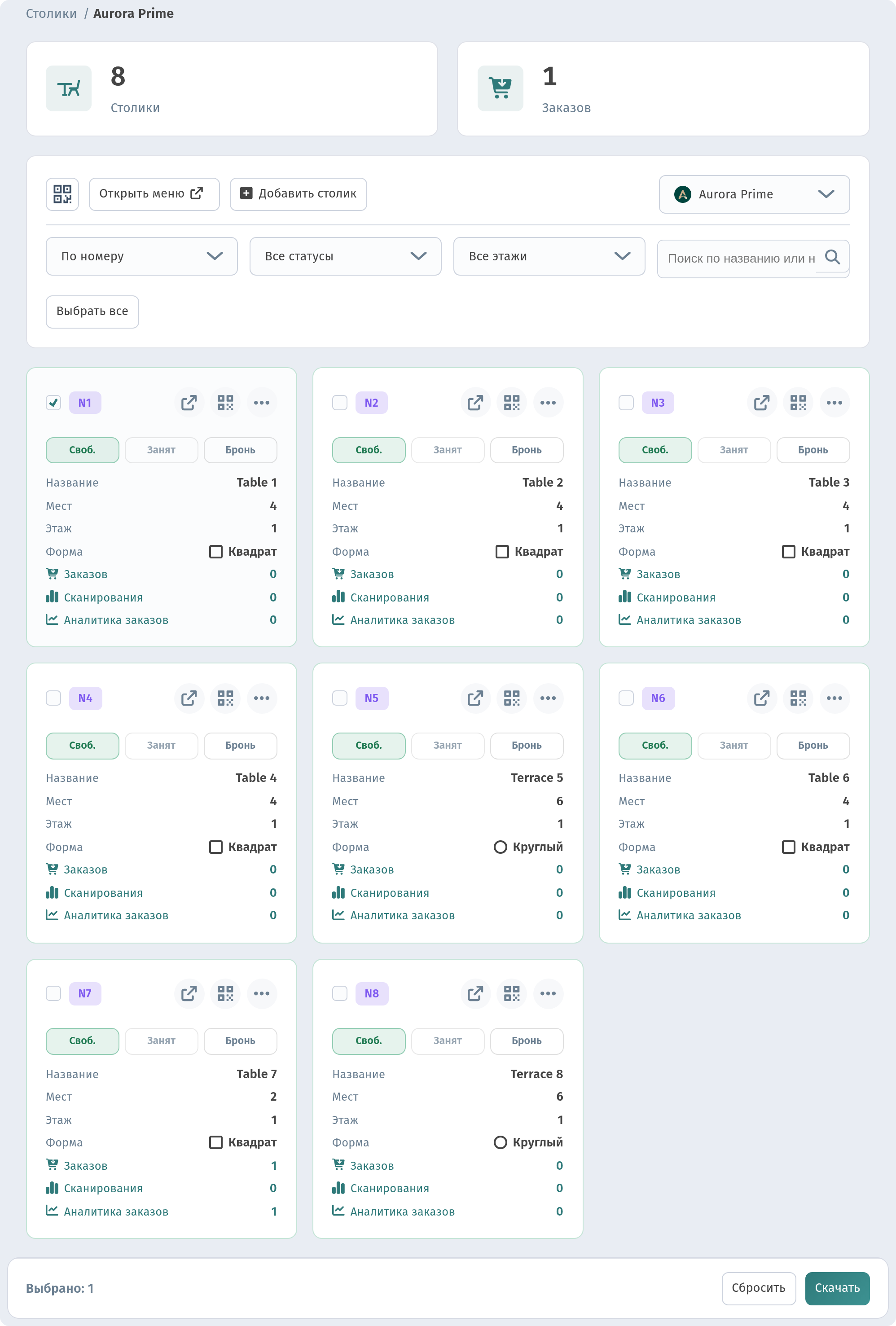Screen dimensions: 896x1326
Task: Expand the Все этажи floor dropdown
Action: [x=549, y=256]
